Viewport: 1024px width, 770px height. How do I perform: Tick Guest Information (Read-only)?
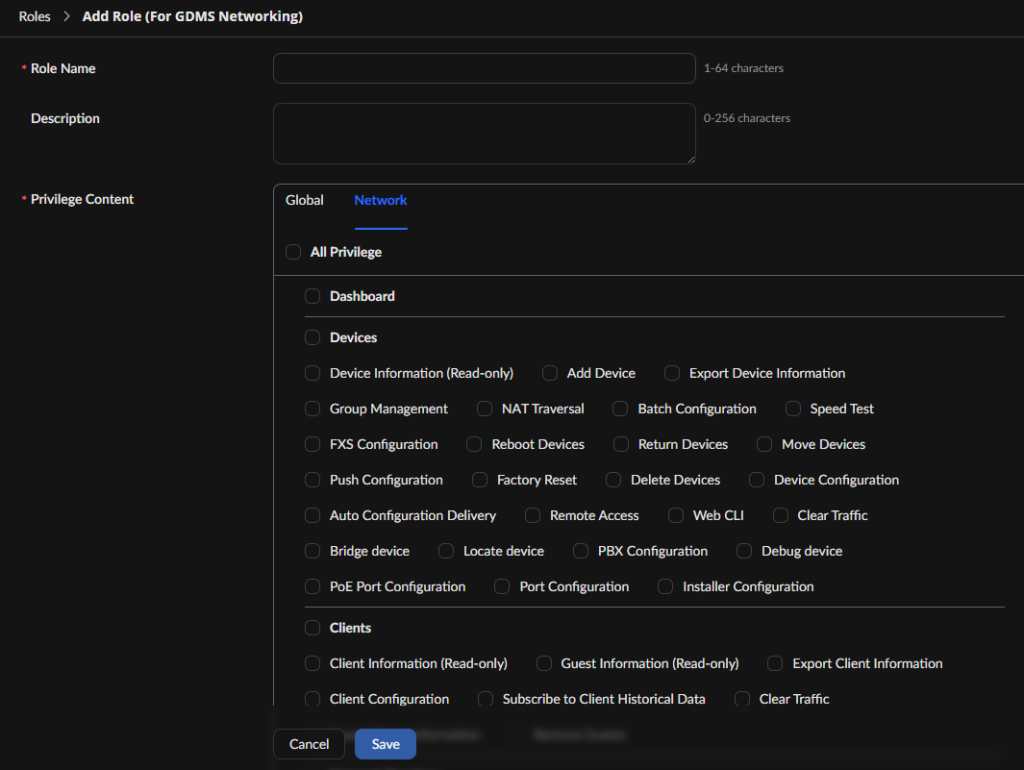pos(544,664)
